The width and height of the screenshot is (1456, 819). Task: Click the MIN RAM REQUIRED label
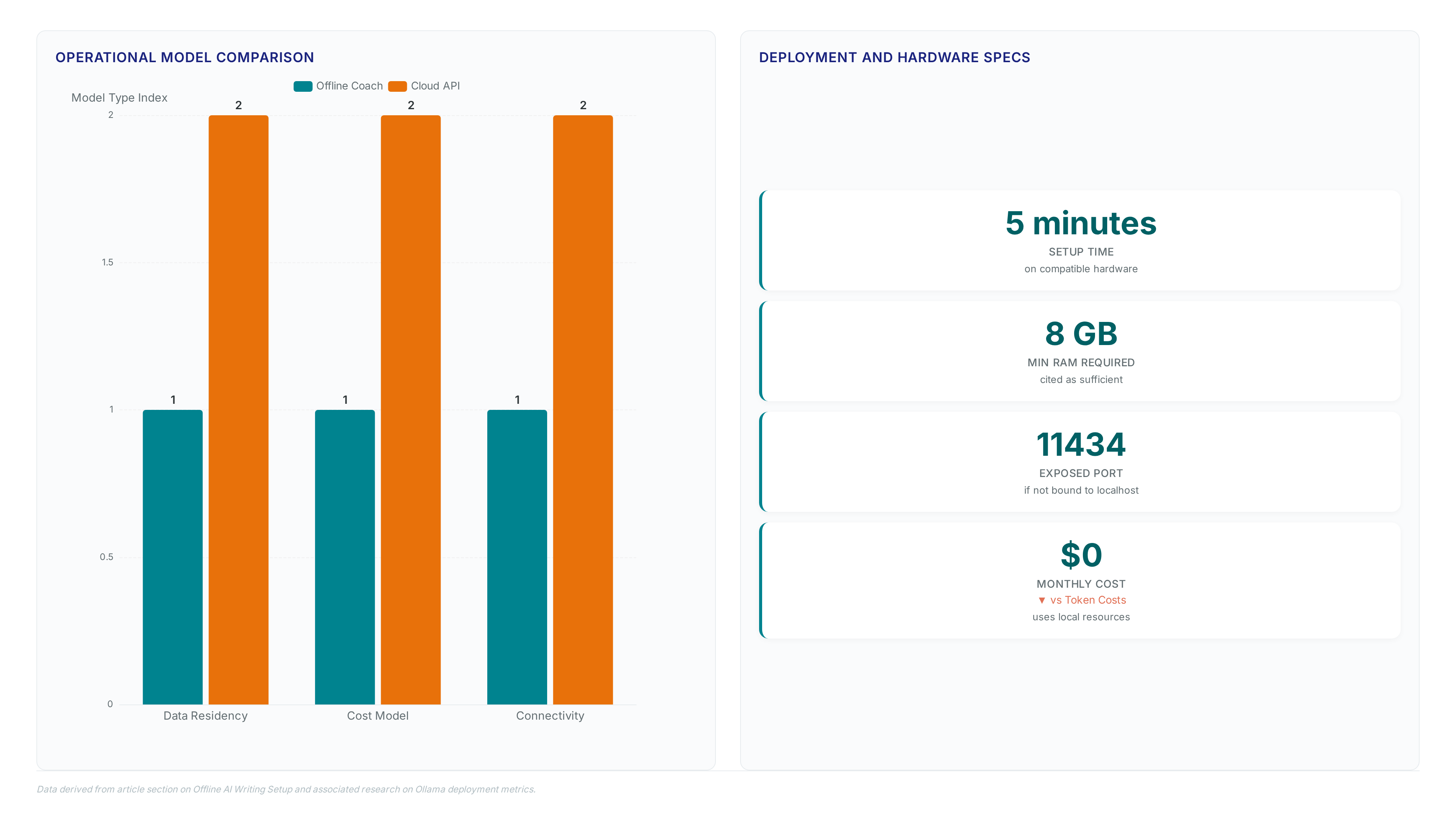point(1081,363)
